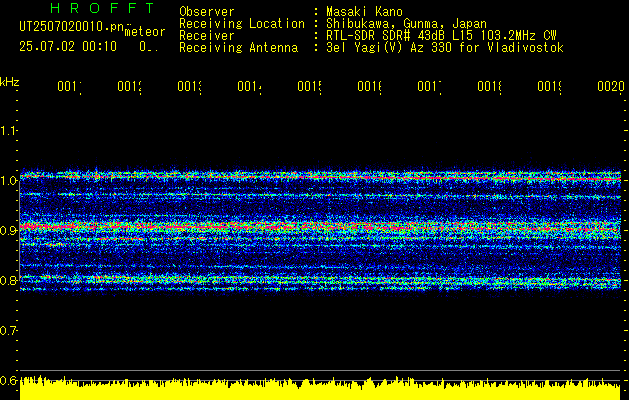Click the yellow signal level graph
Image resolution: width=629 pixels, height=400 pixels.
click(320, 388)
